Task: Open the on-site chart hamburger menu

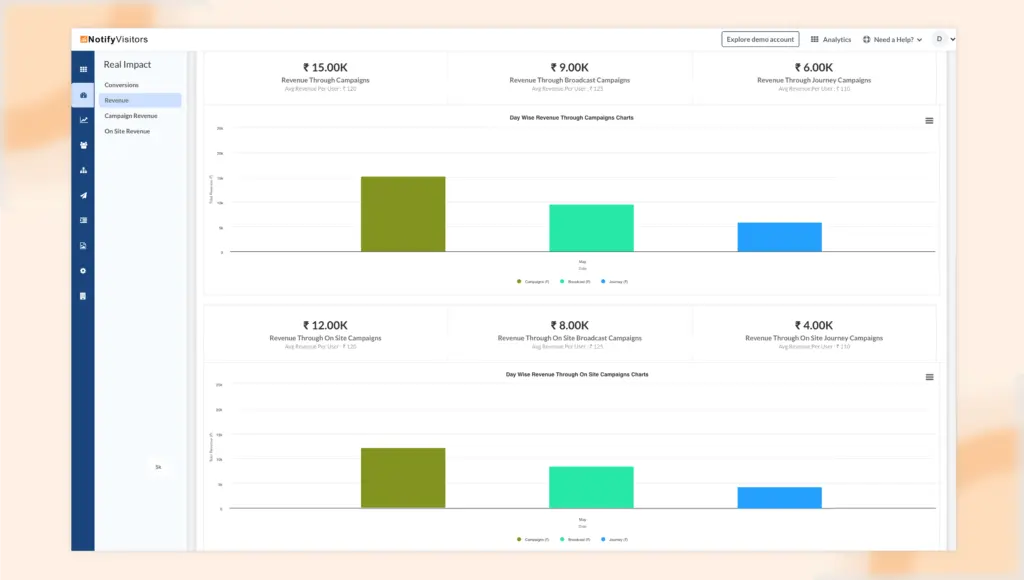Action: pos(929,377)
